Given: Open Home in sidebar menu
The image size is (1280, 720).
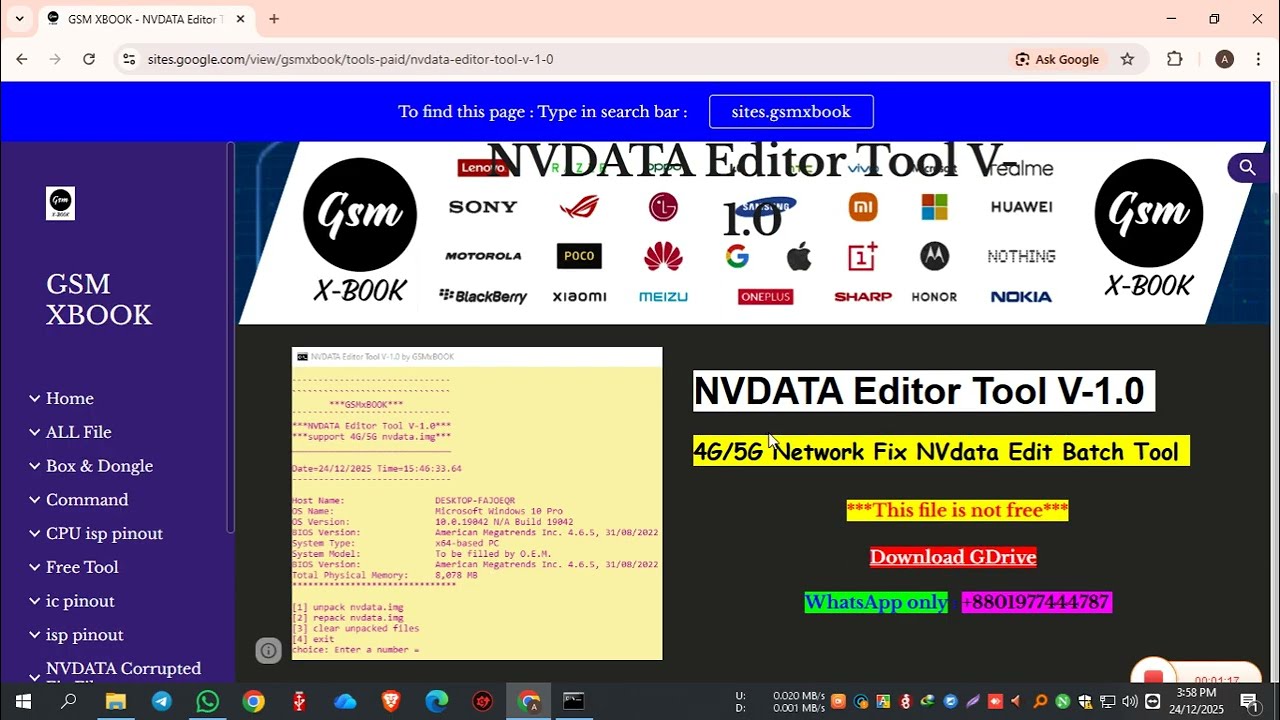Looking at the screenshot, I should click(70, 398).
